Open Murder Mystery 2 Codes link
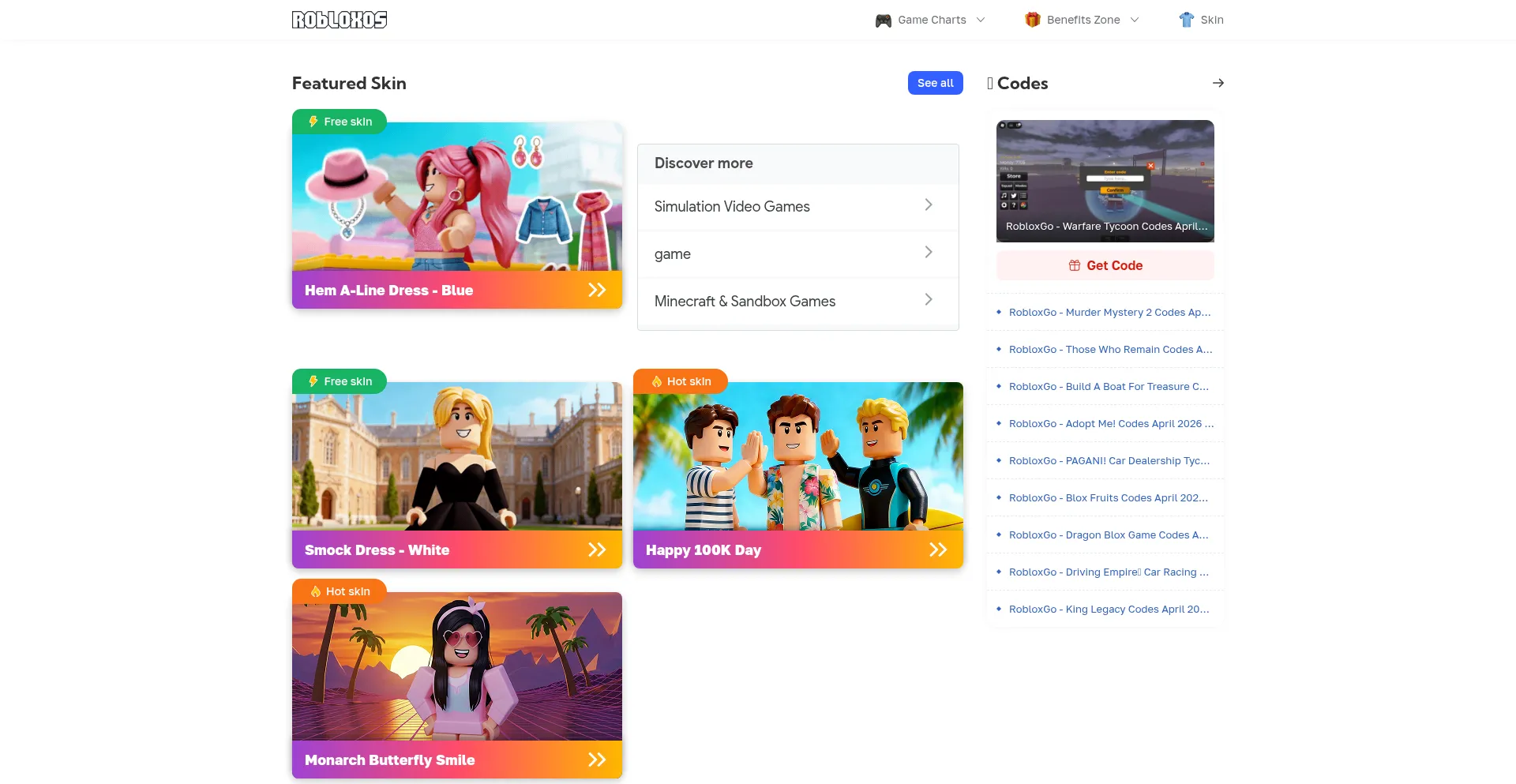 (1109, 313)
